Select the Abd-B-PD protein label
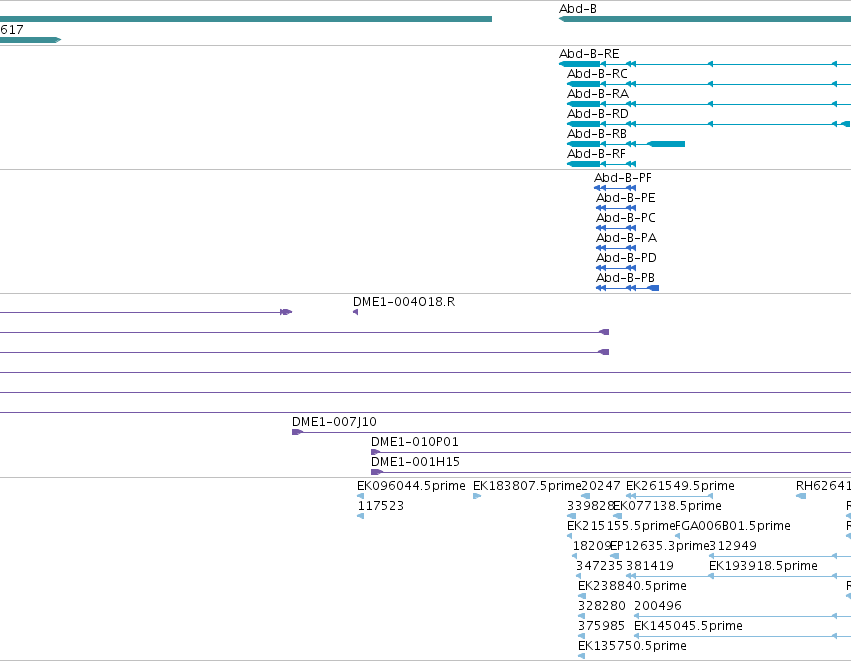This screenshot has width=851, height=661. click(626, 258)
